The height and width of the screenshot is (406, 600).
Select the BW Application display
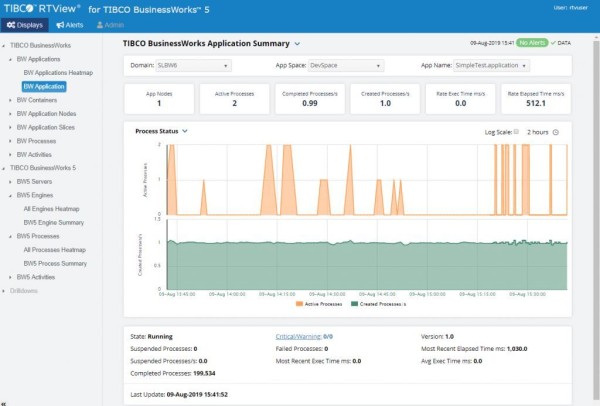pyautogui.click(x=44, y=86)
